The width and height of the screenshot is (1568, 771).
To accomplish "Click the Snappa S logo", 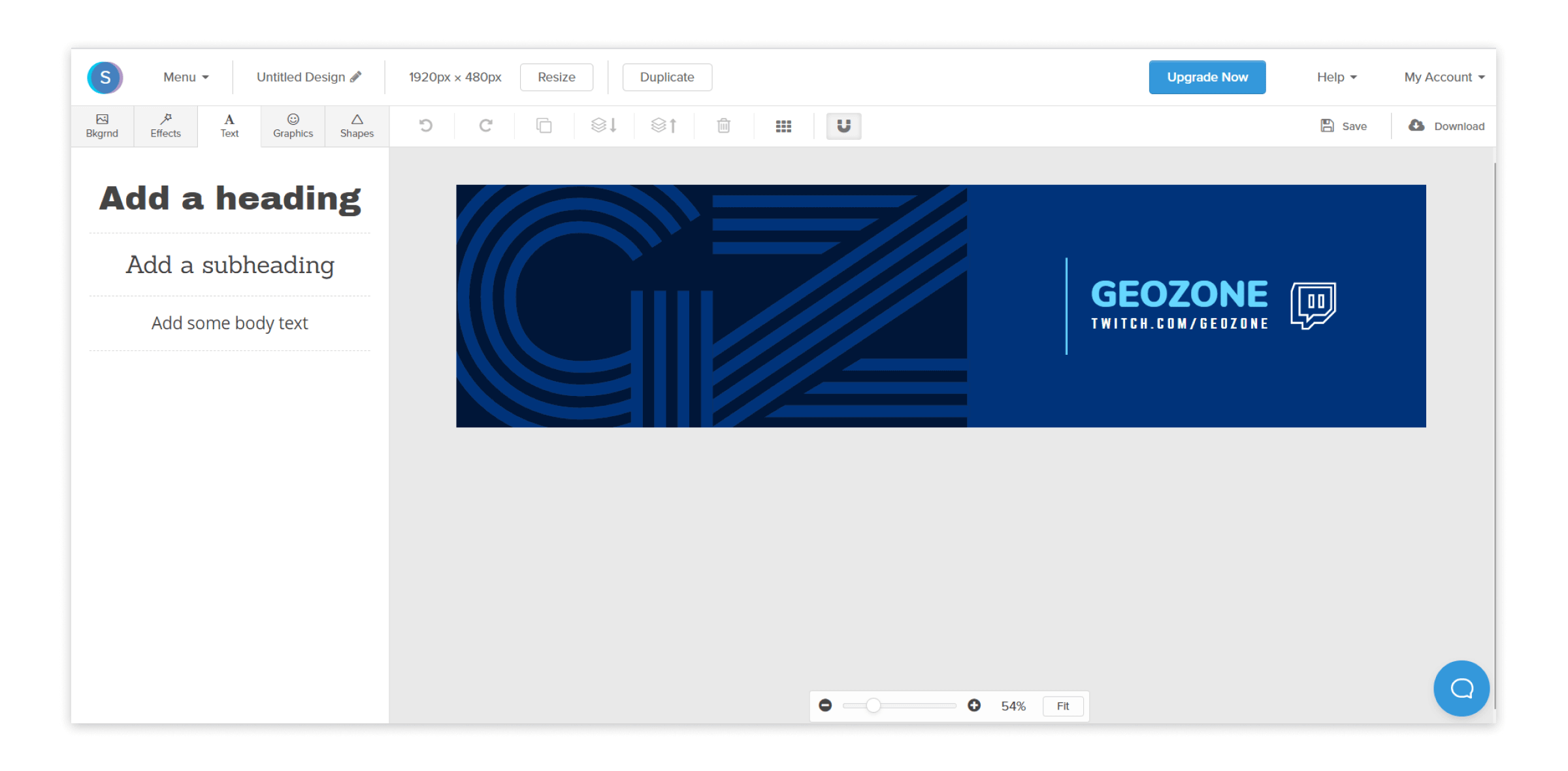I will pos(105,78).
